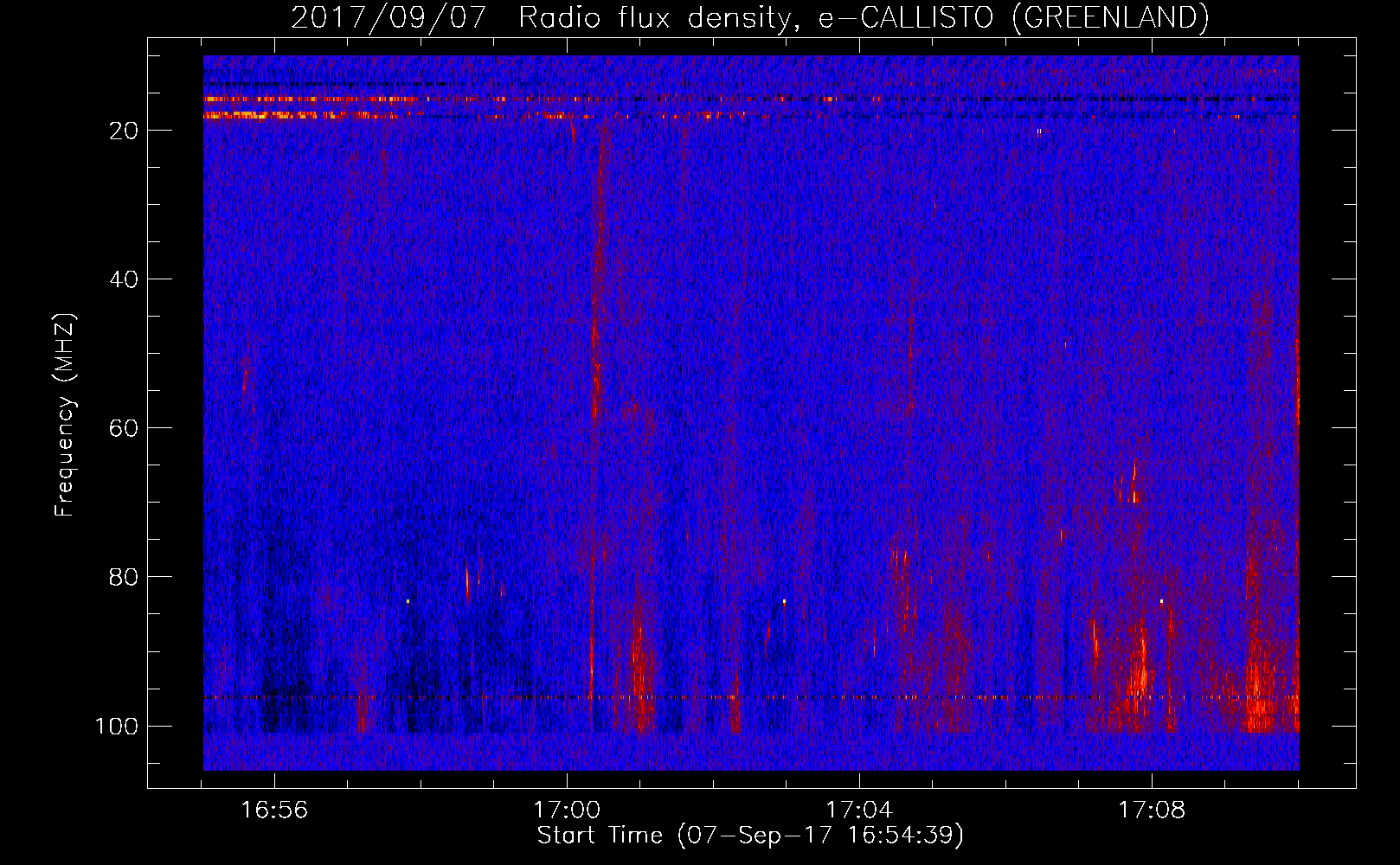Click the 'Start Time (07-Sep-17 16:54:39)' axis label
Screen dimensions: 1400x865
(x=750, y=836)
